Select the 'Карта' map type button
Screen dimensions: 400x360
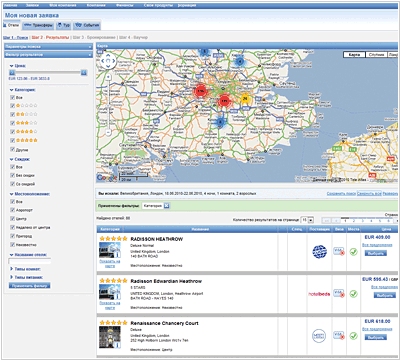point(354,55)
